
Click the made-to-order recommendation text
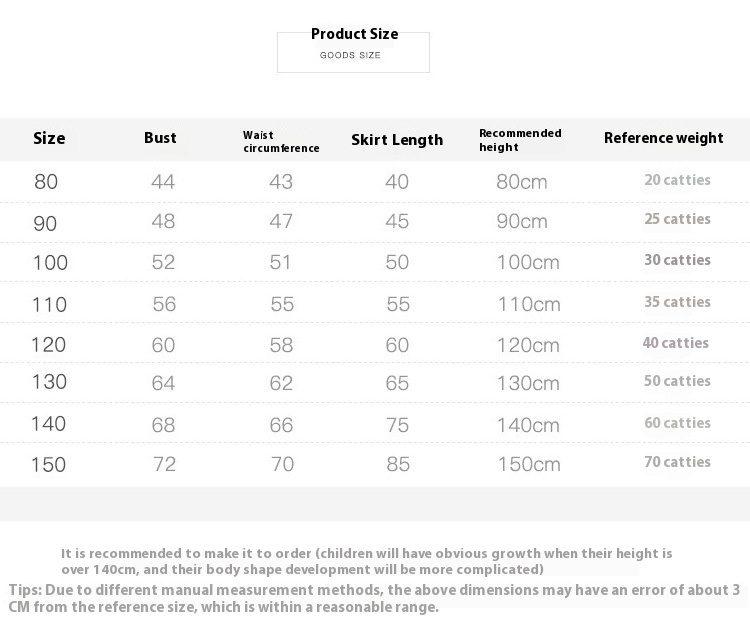point(366,561)
